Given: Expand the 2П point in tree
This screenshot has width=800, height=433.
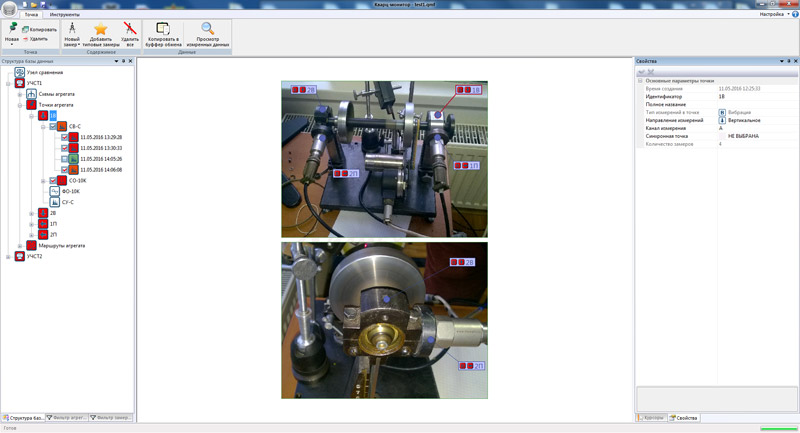Looking at the screenshot, I should (x=31, y=235).
